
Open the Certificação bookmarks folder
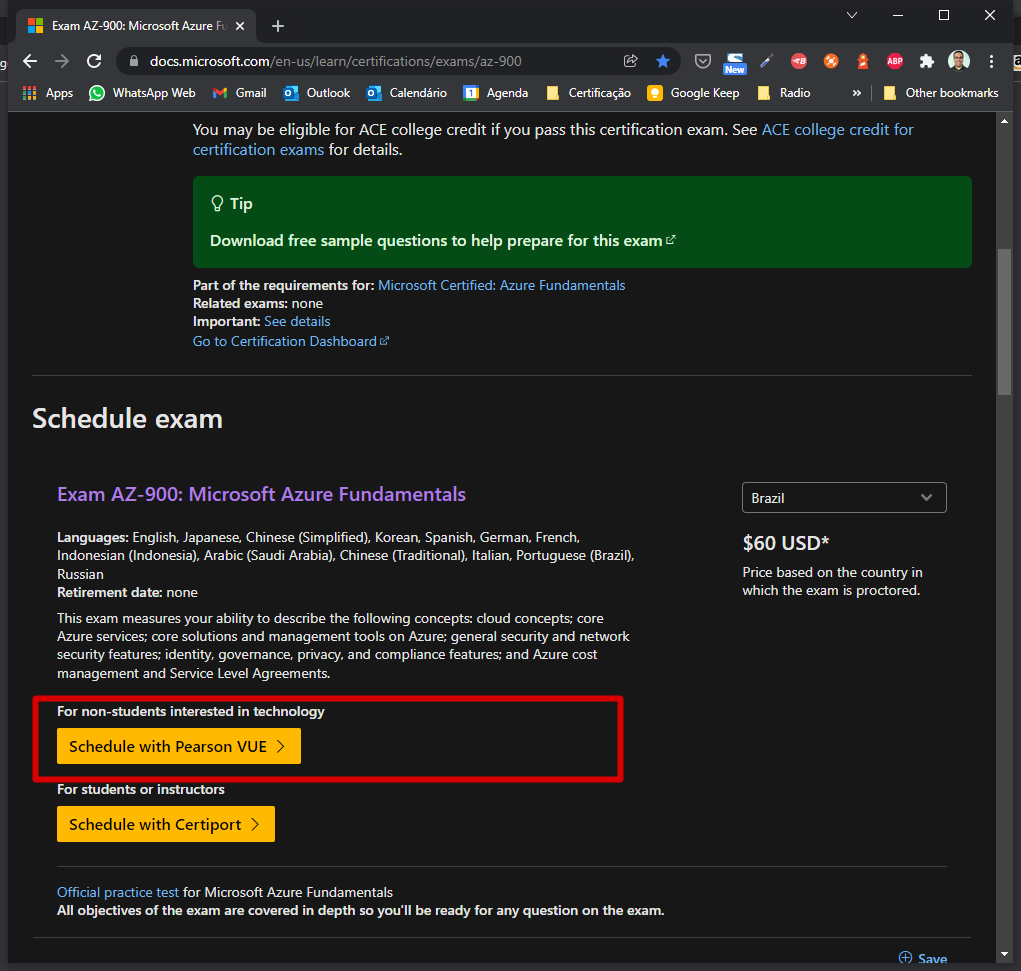(589, 93)
